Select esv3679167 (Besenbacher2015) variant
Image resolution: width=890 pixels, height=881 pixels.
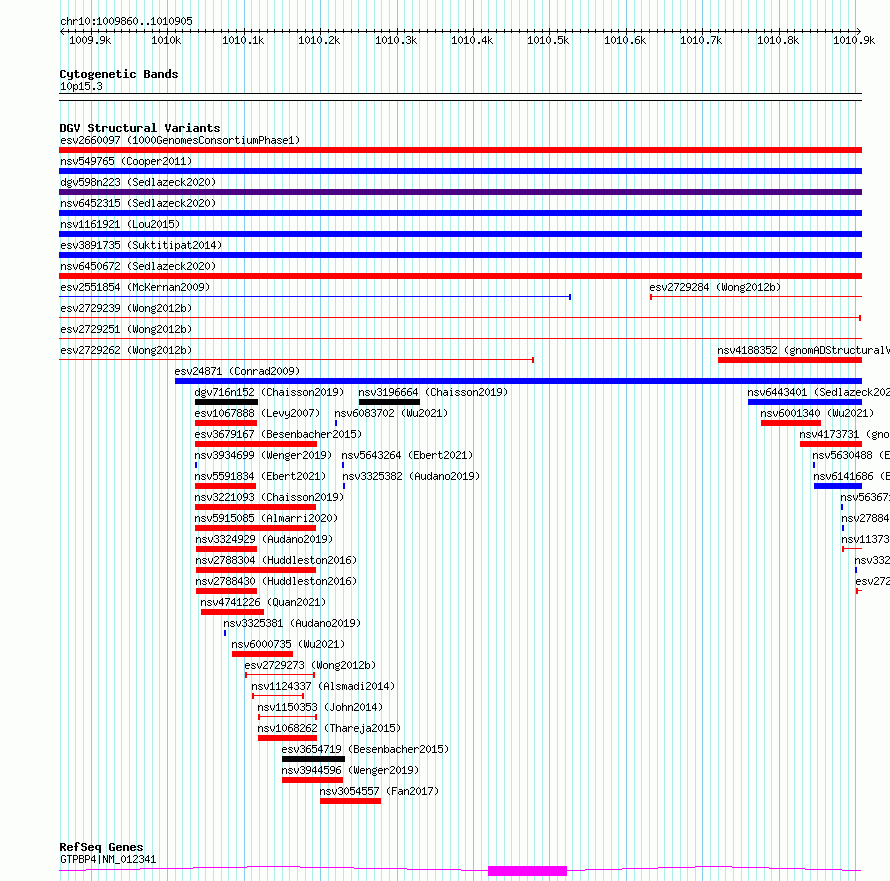[256, 444]
